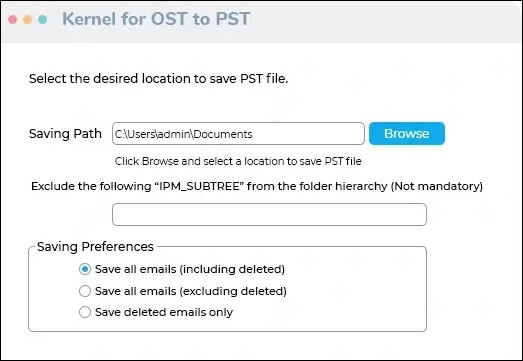Choose the excluding deleted radio button
Image resolution: width=523 pixels, height=361 pixels.
[x=85, y=291]
